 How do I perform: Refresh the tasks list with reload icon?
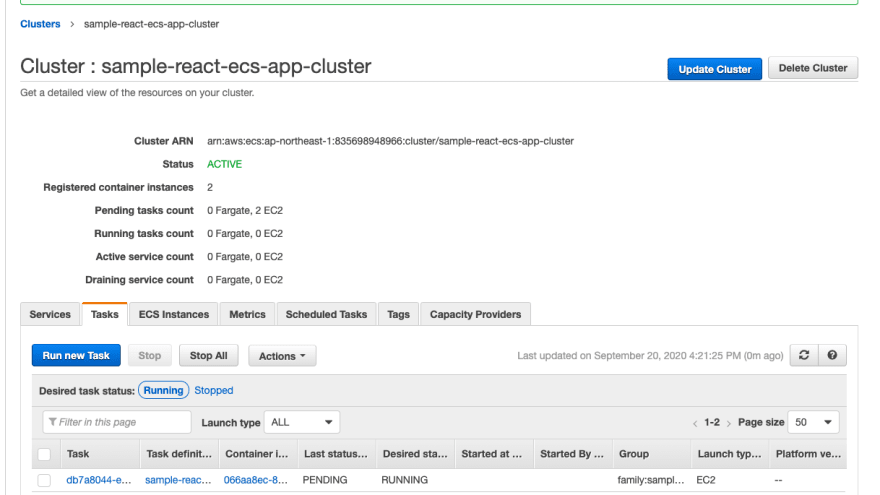pos(804,355)
